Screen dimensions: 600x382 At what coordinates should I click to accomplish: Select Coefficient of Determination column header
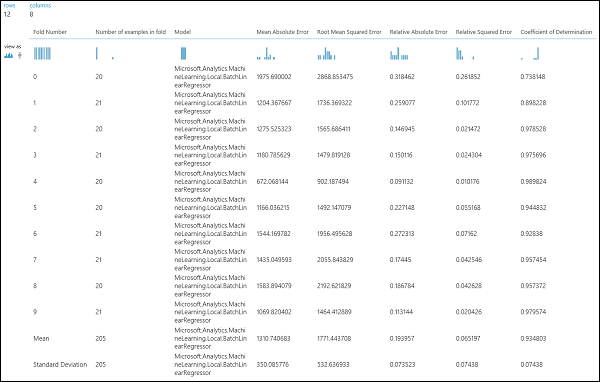pos(556,32)
